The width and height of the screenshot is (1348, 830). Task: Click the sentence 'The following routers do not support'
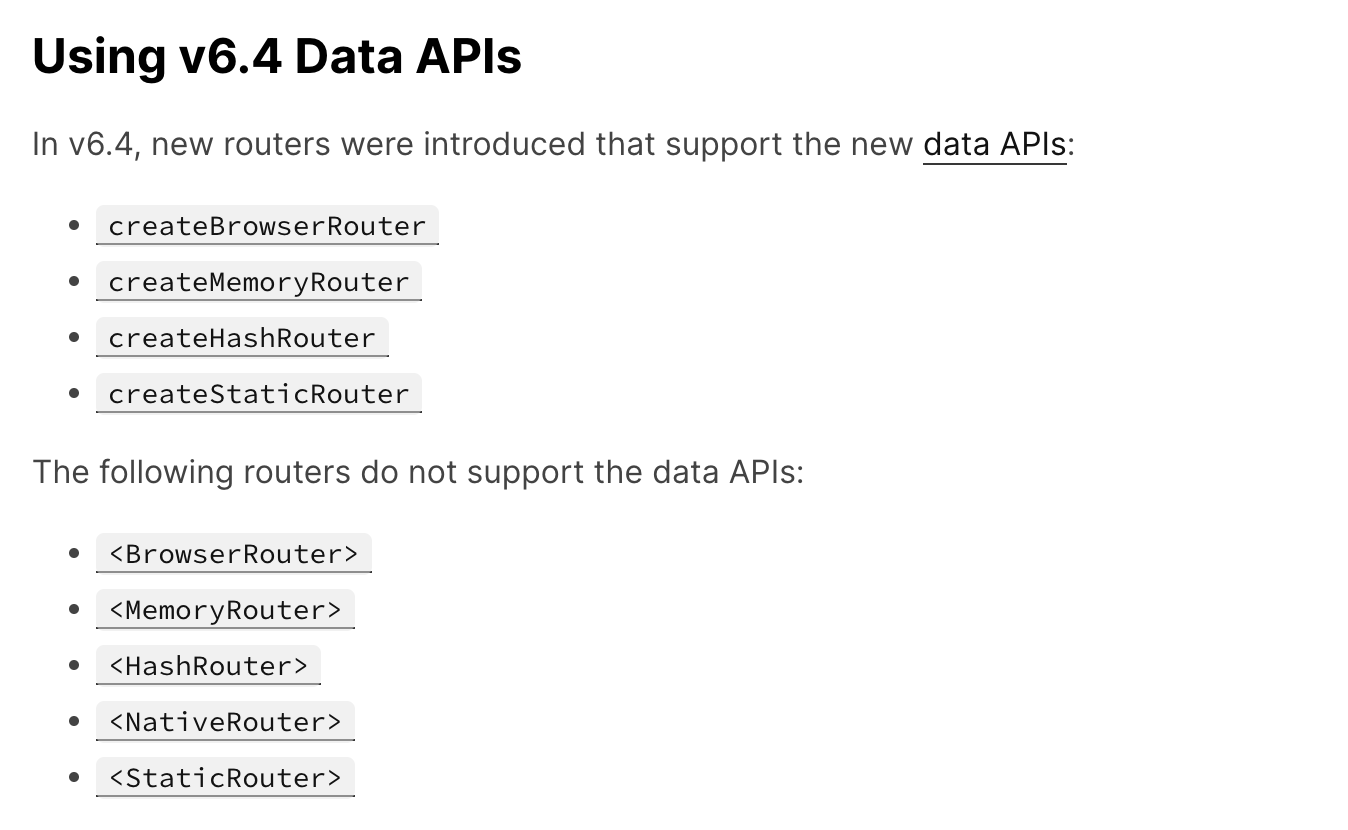click(418, 472)
